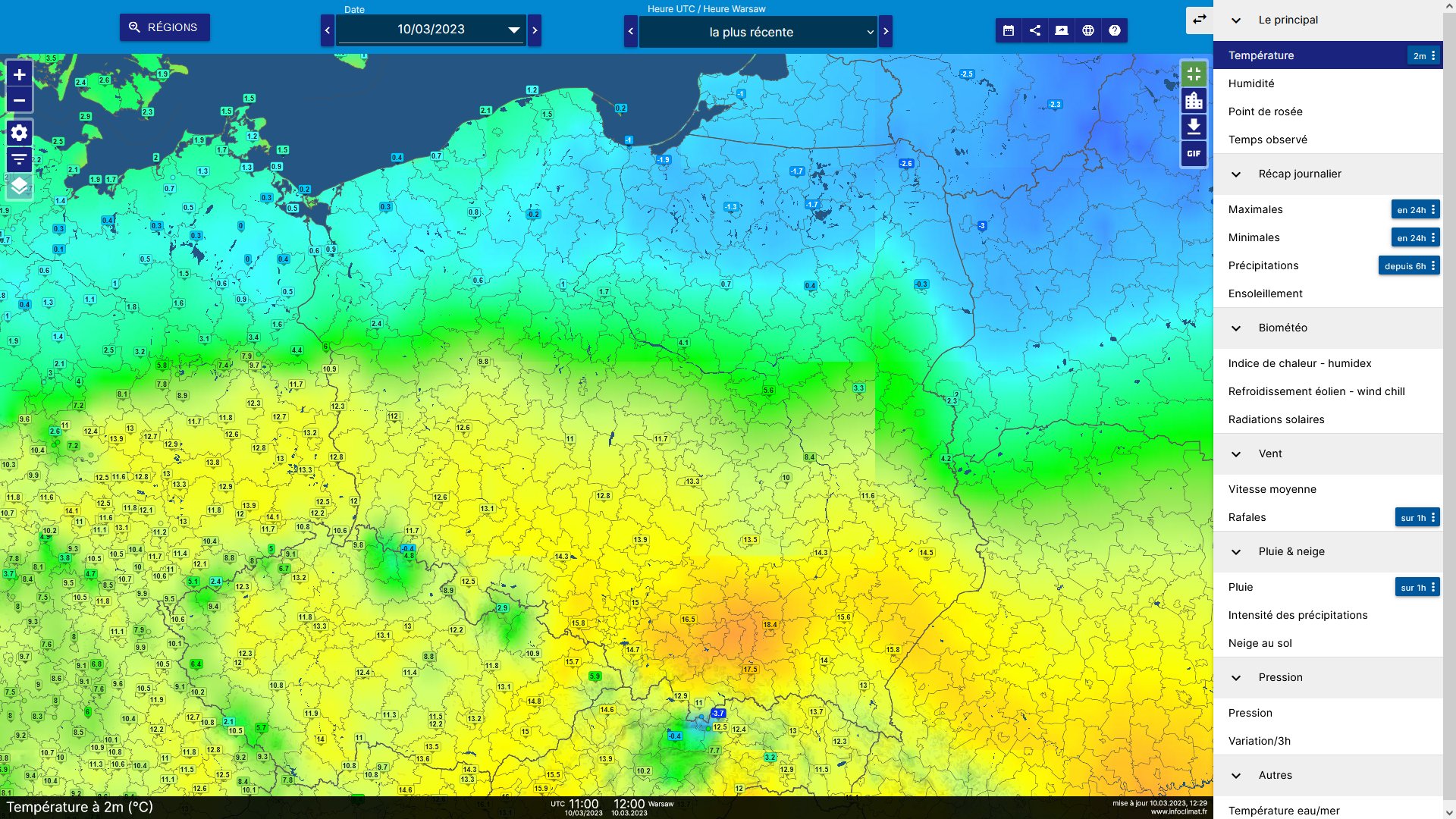Click the city buildings display icon
Viewport: 1456px width, 819px height.
click(1194, 100)
